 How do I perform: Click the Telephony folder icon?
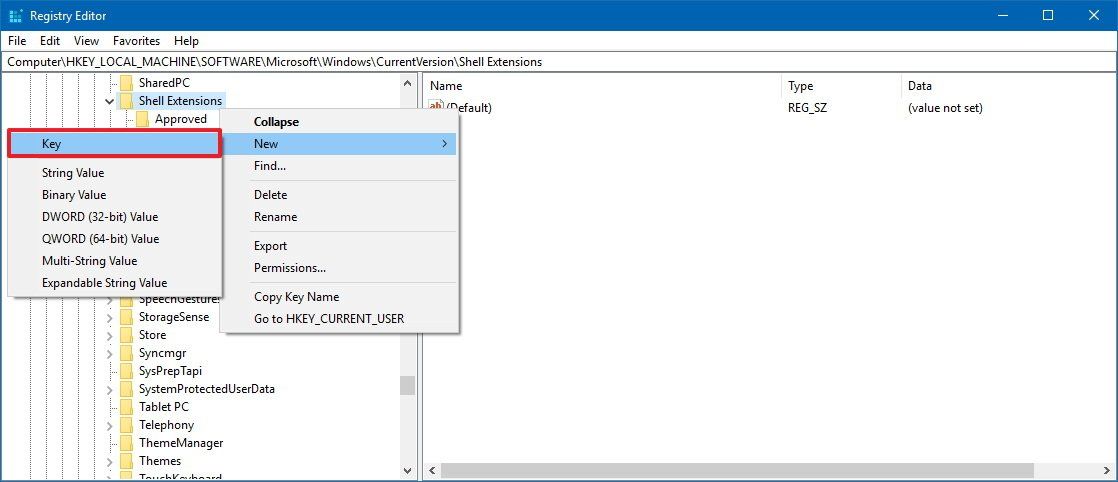coord(126,425)
